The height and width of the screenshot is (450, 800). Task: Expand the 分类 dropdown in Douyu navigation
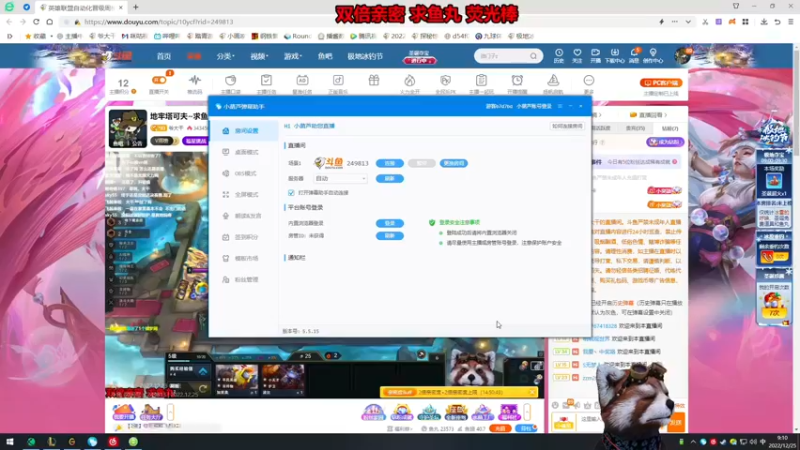tap(226, 56)
